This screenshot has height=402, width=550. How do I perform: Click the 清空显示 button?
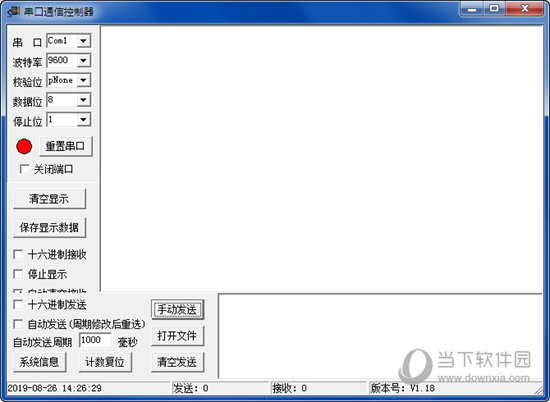[x=49, y=199]
